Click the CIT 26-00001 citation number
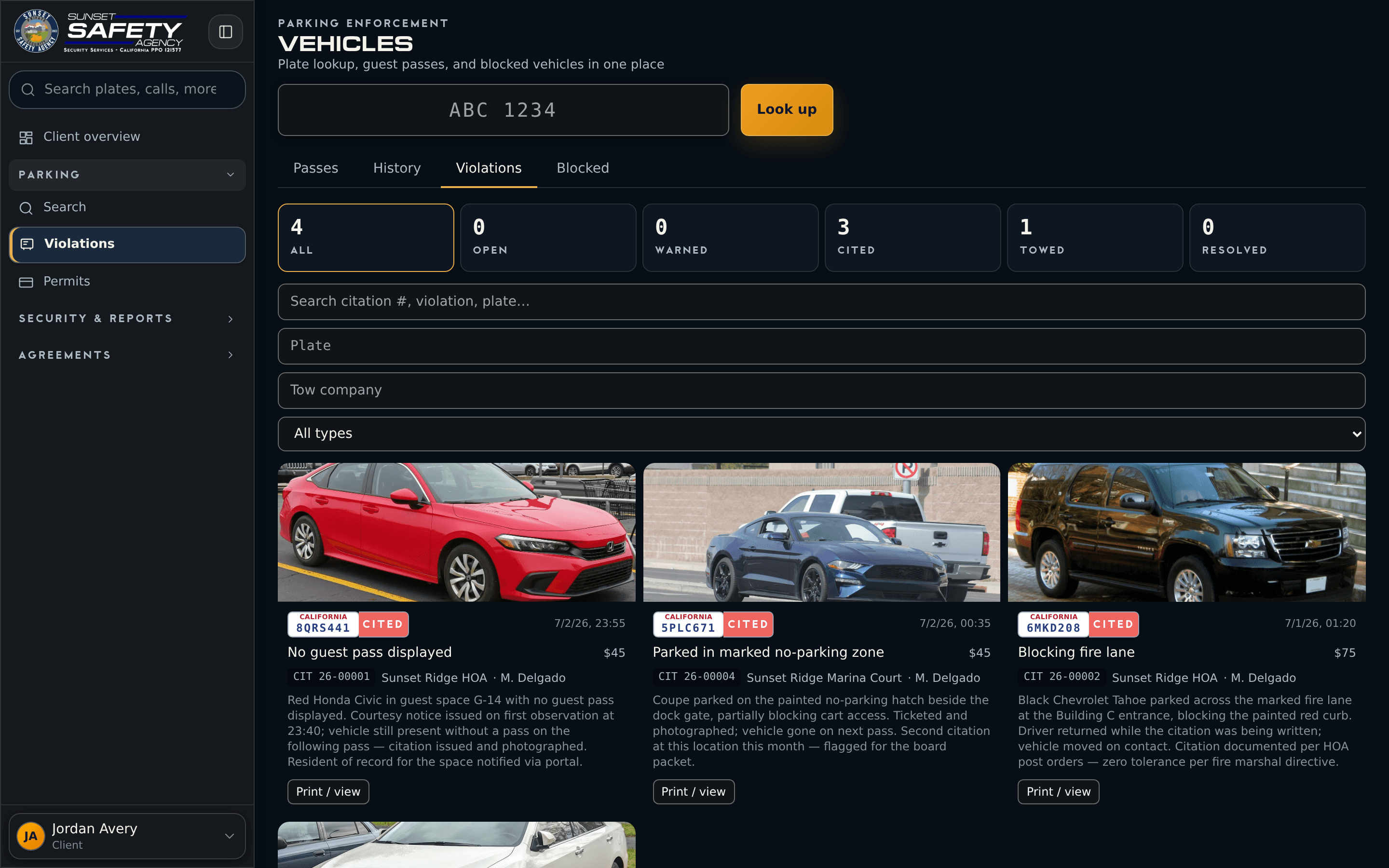The width and height of the screenshot is (1389, 868). (x=331, y=677)
